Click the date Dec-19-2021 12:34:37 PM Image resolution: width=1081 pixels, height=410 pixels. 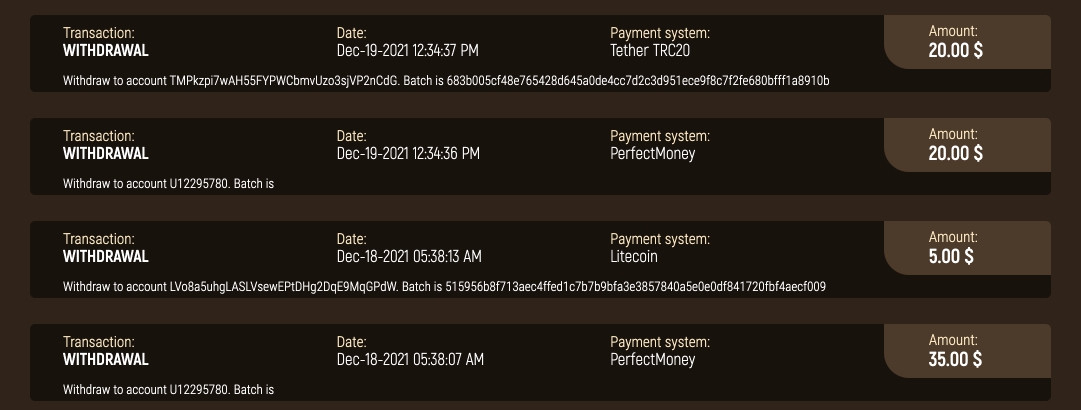click(407, 50)
